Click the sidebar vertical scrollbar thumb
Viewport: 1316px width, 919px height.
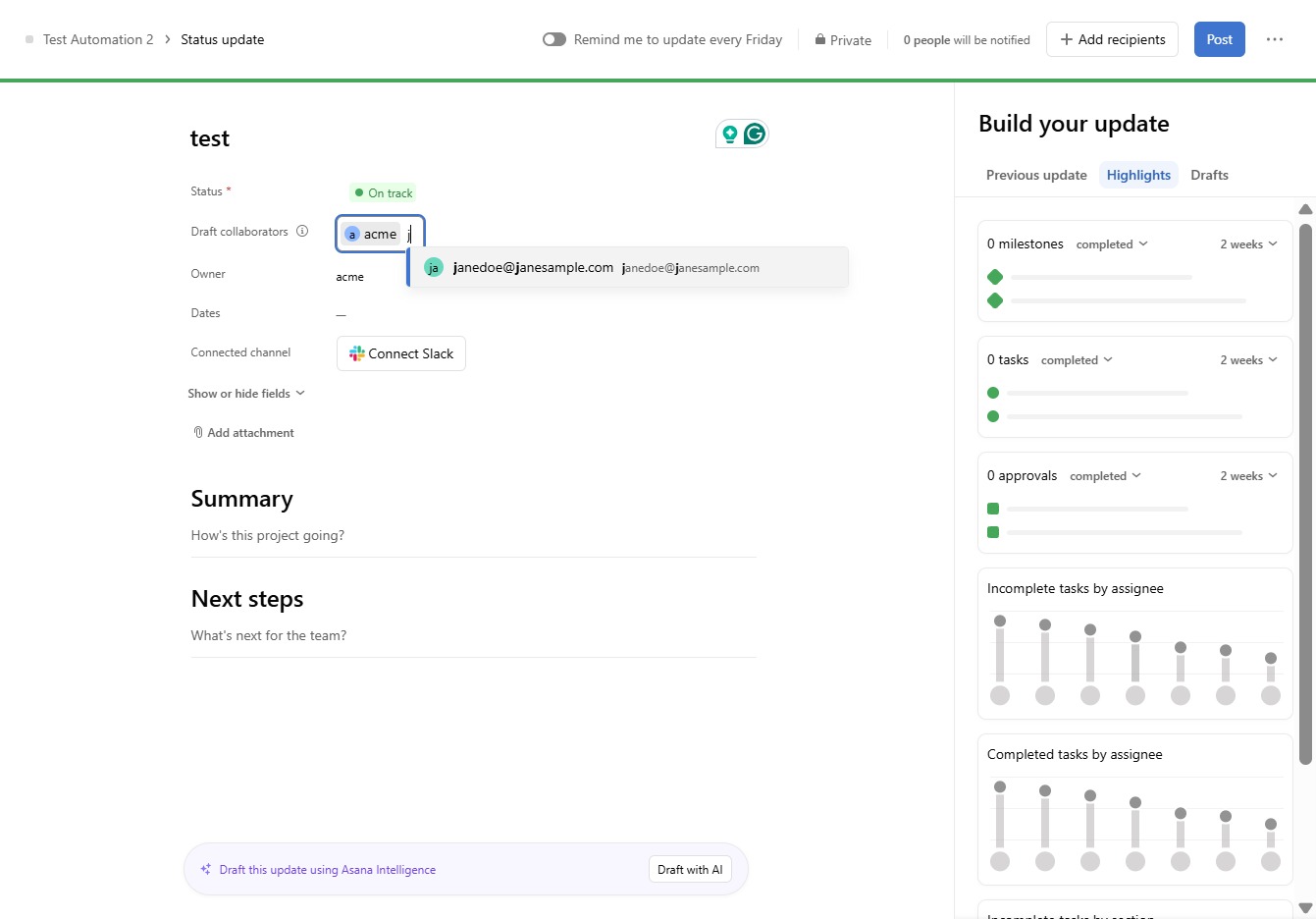tap(1305, 494)
